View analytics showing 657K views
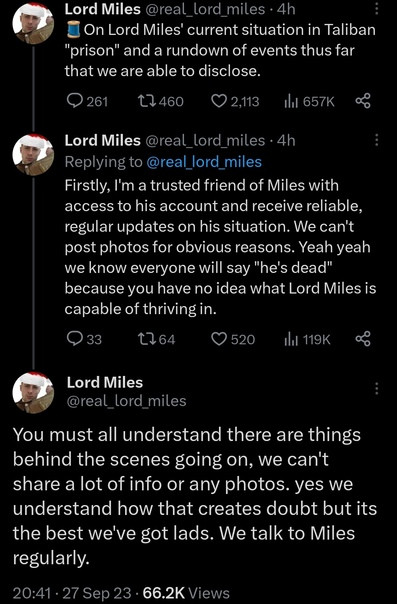 [309, 101]
